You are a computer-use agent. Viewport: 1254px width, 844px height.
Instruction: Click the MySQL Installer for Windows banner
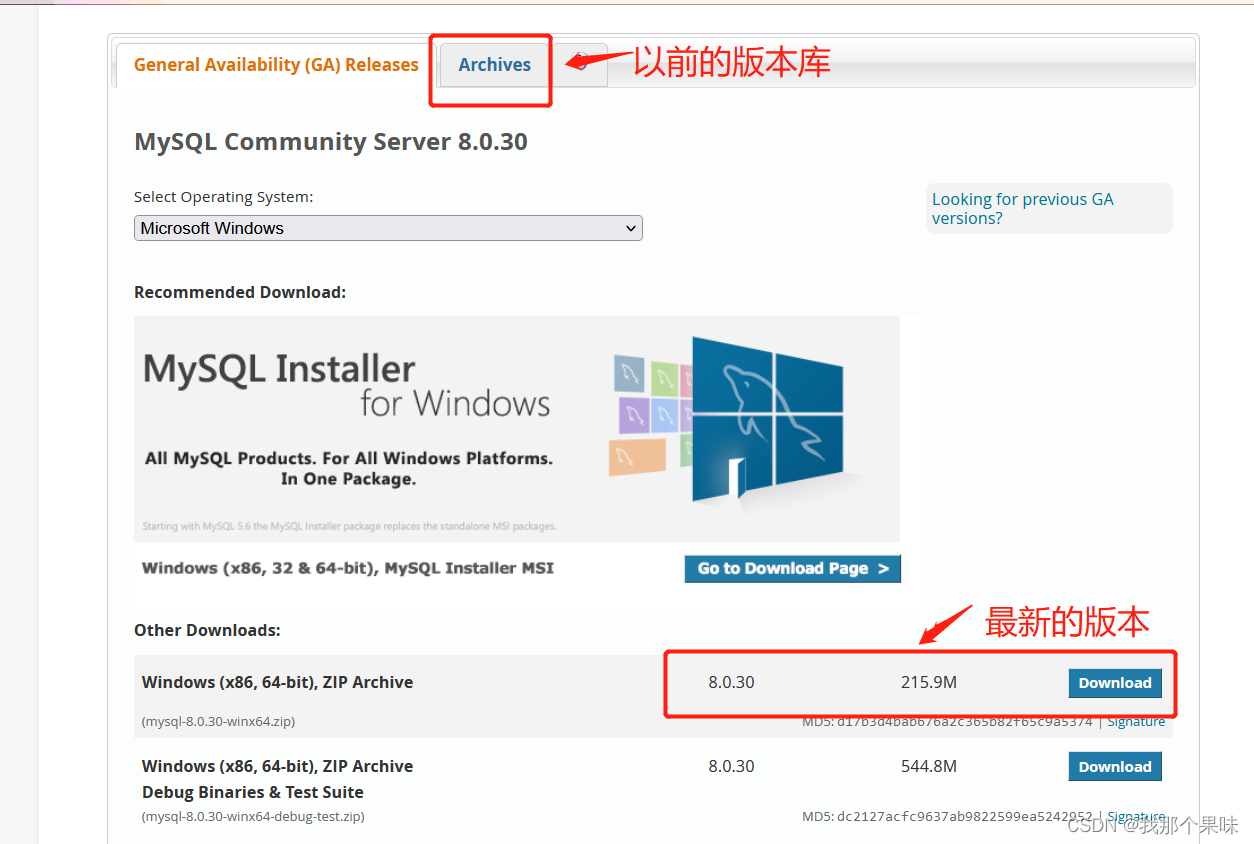[x=517, y=429]
